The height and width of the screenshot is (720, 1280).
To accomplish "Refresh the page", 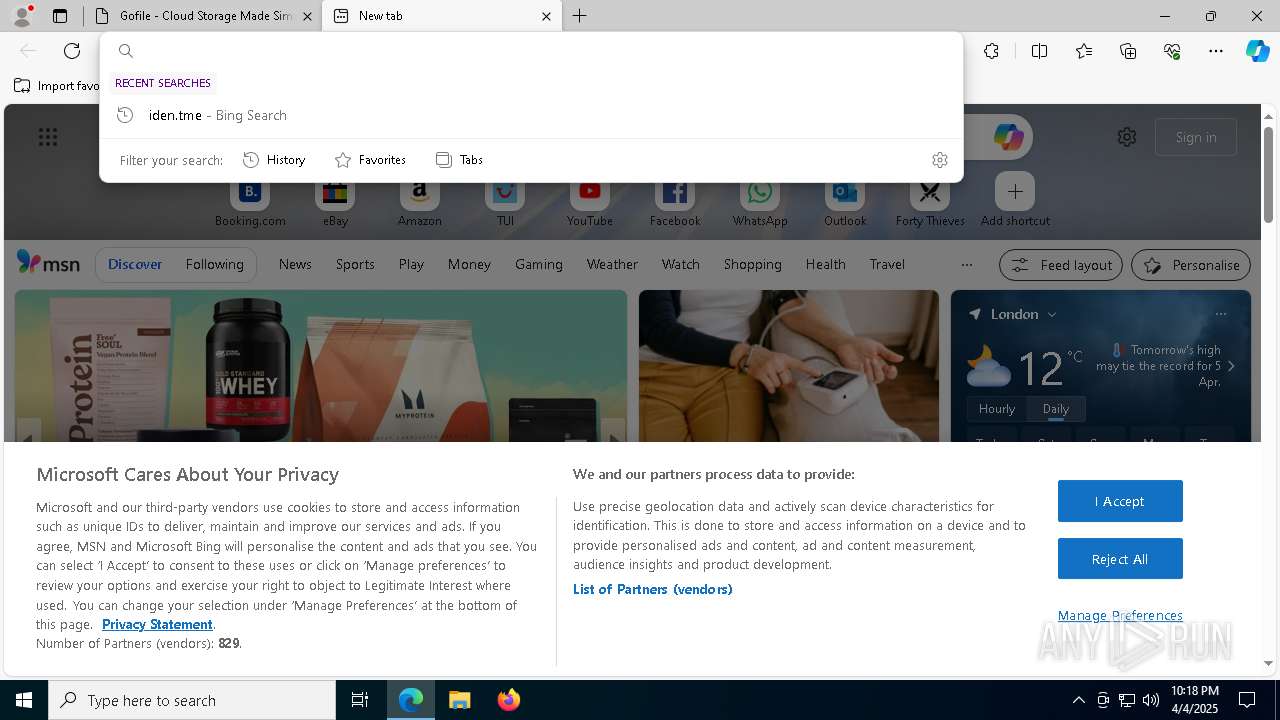I will click(72, 51).
